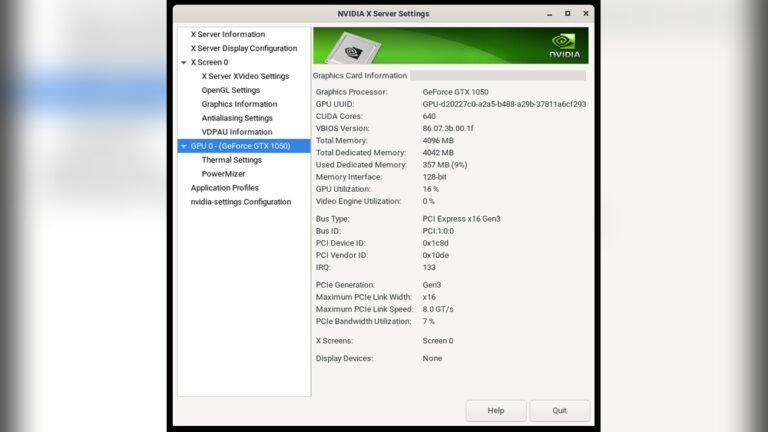Image resolution: width=768 pixels, height=432 pixels.
Task: Select Graphics Information entry
Action: 239,104
